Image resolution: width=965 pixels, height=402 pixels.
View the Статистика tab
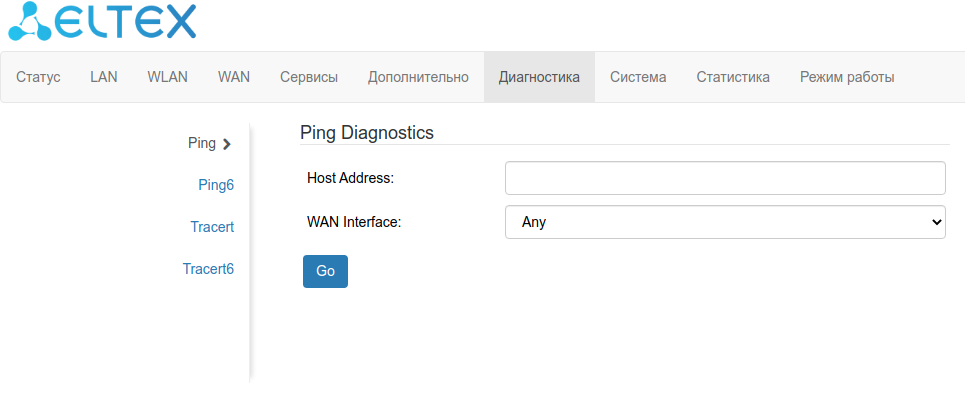point(733,77)
